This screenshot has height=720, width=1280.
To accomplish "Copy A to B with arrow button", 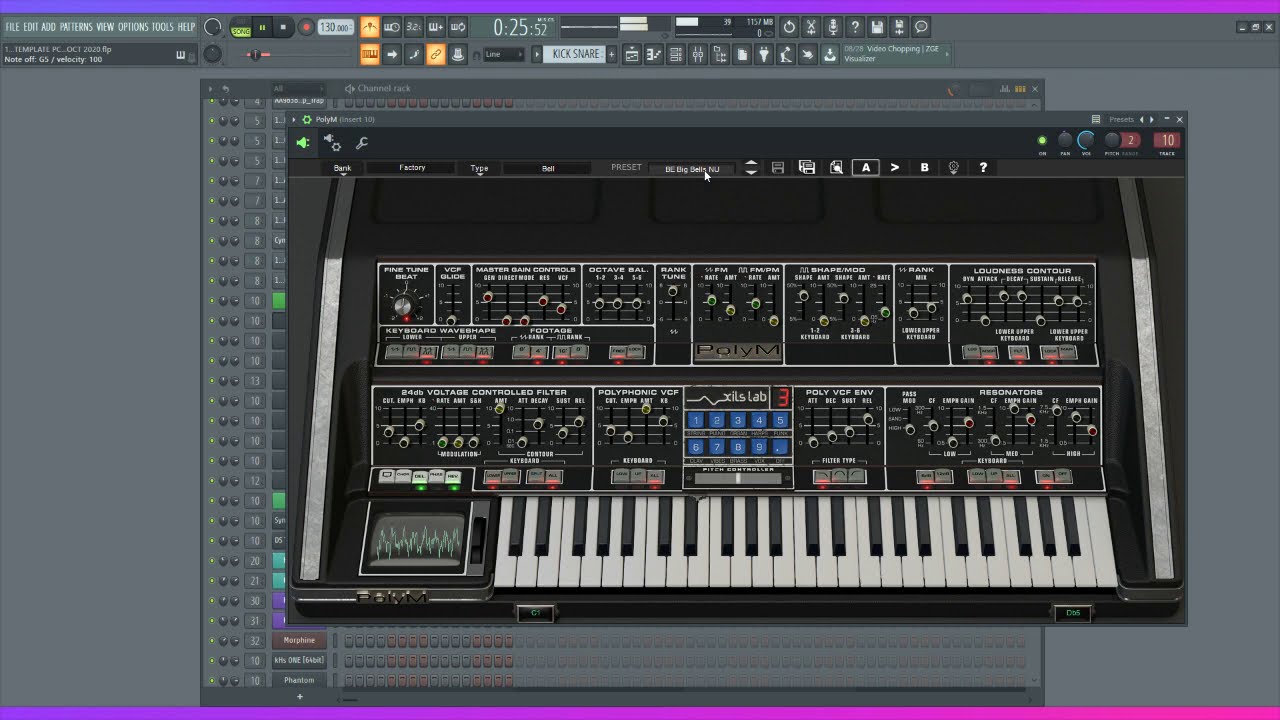I will (x=895, y=168).
